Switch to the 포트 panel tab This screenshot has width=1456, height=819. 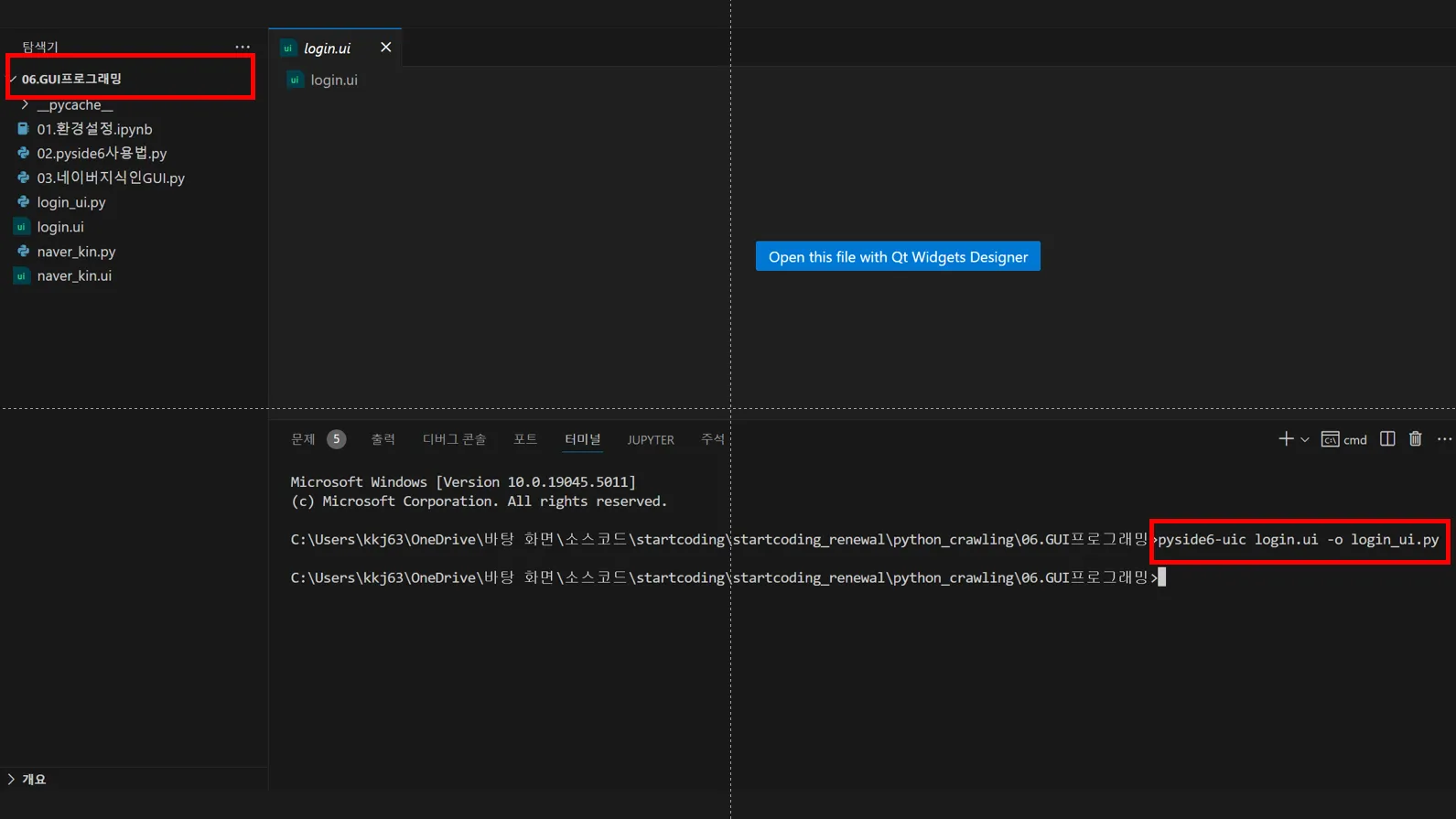(x=525, y=439)
